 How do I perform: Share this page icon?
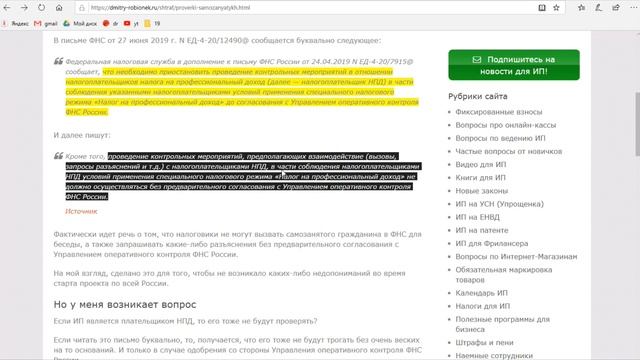coord(616,8)
